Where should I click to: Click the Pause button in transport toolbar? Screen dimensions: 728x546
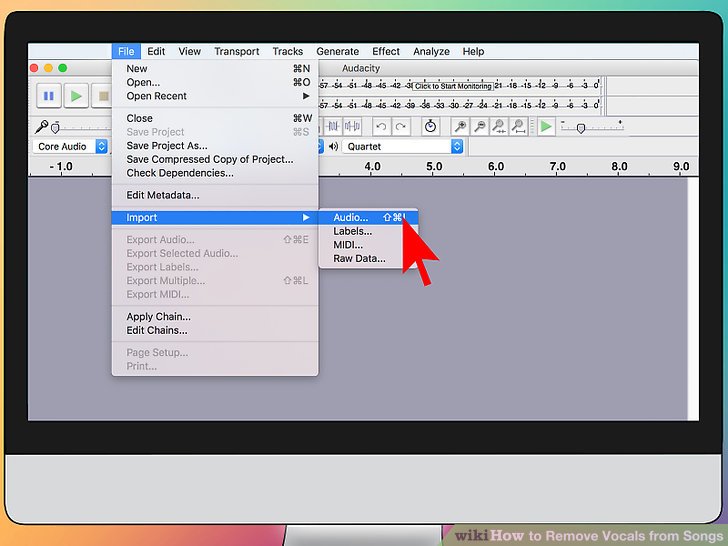(48, 96)
